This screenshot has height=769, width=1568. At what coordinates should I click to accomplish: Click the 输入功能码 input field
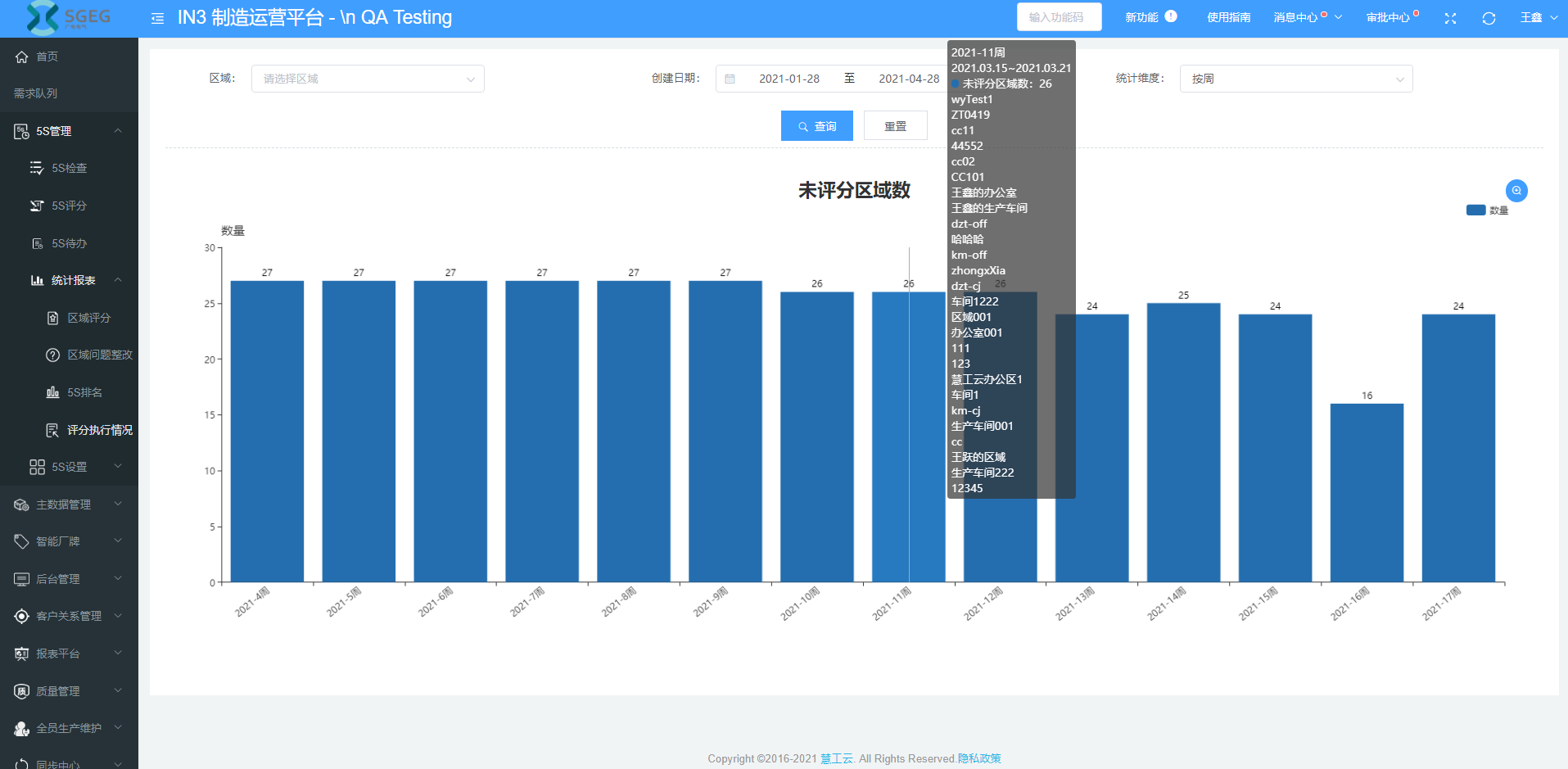tap(1058, 17)
